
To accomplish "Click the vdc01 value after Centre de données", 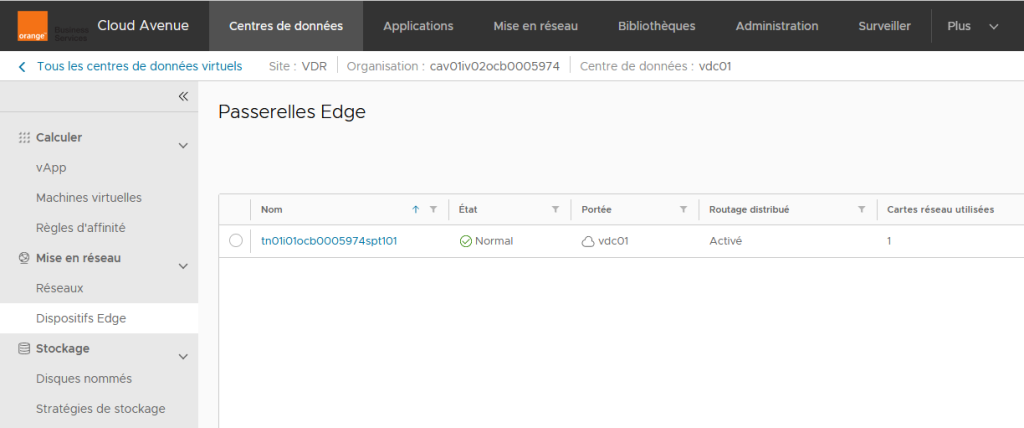I will [715, 67].
